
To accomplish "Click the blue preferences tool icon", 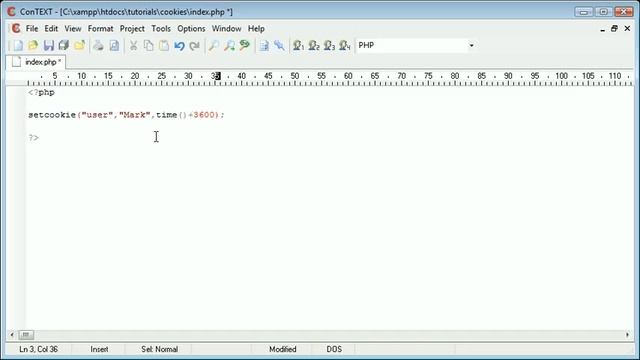I will point(279,45).
